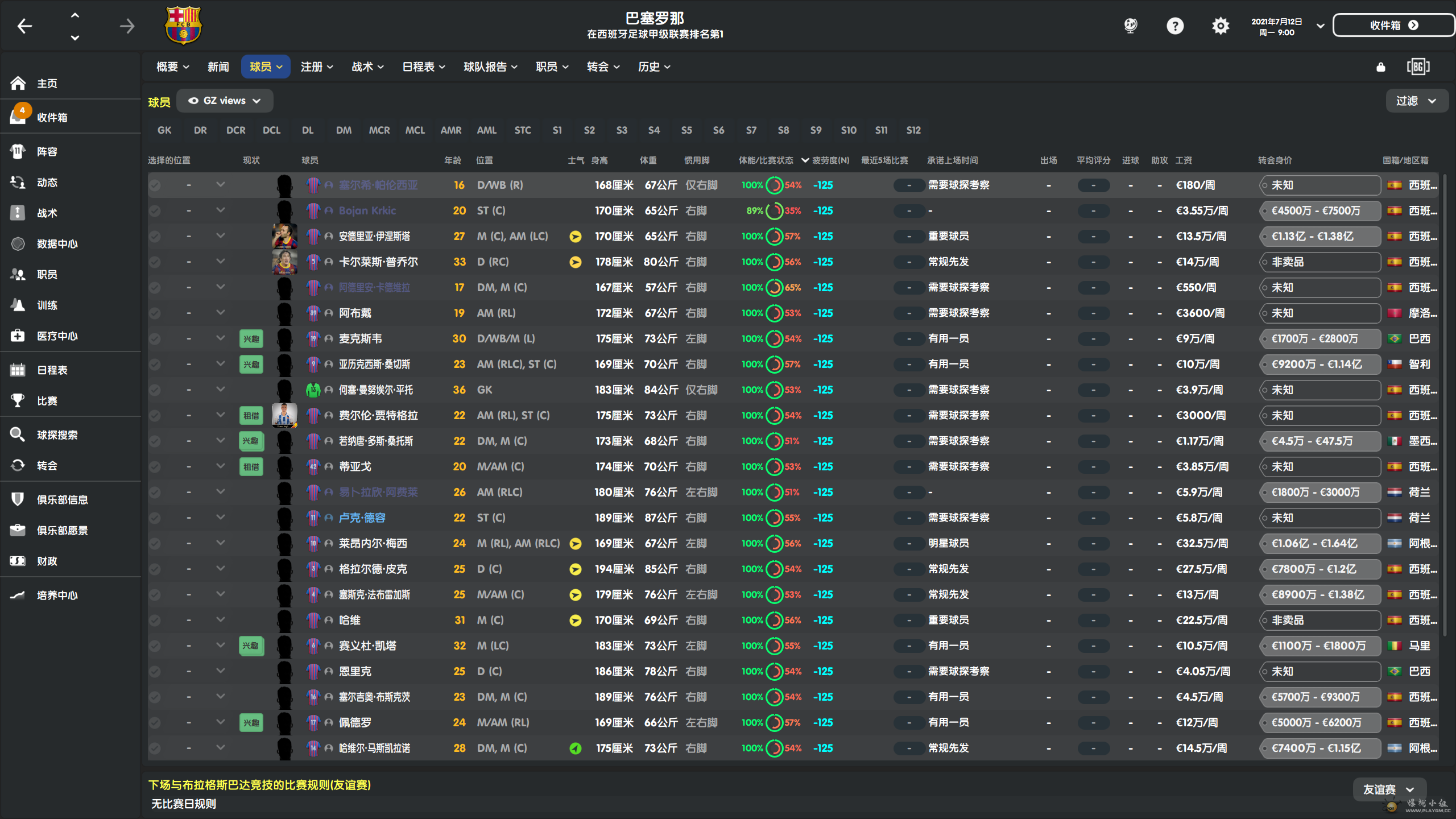
Task: Open 财政 in the sidebar
Action: click(47, 561)
